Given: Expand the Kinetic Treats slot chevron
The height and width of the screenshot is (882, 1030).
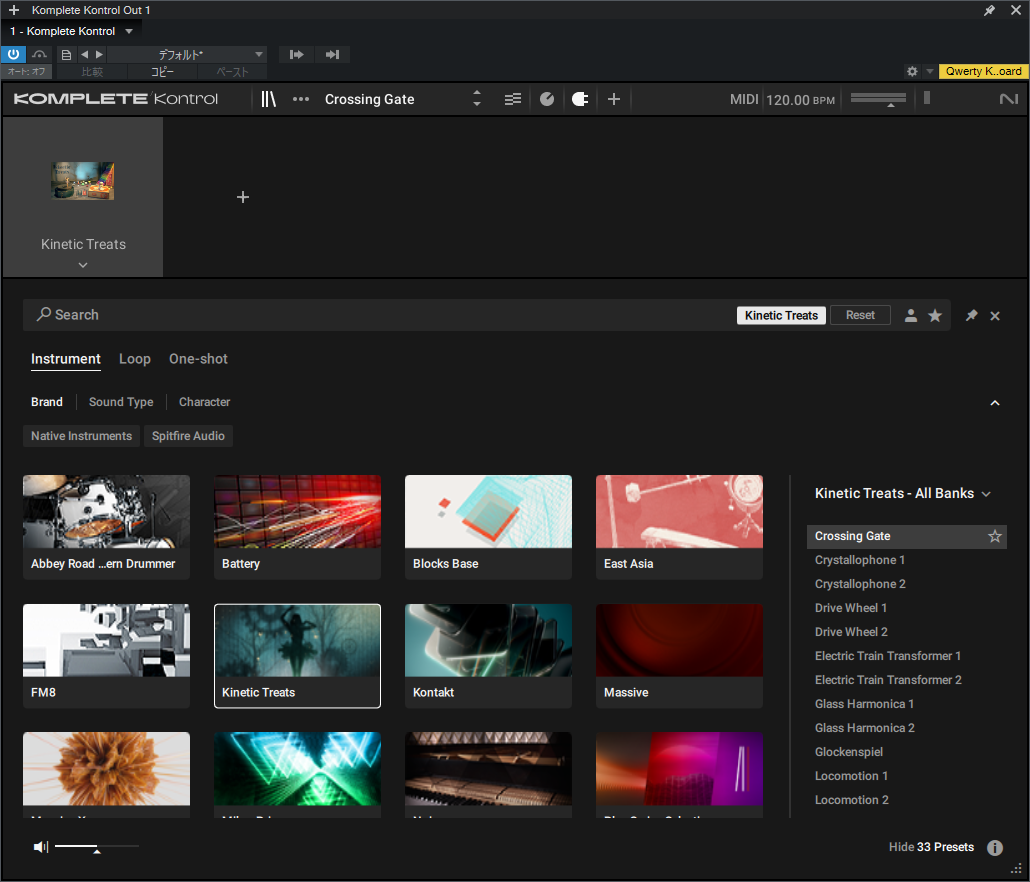Looking at the screenshot, I should 83,265.
